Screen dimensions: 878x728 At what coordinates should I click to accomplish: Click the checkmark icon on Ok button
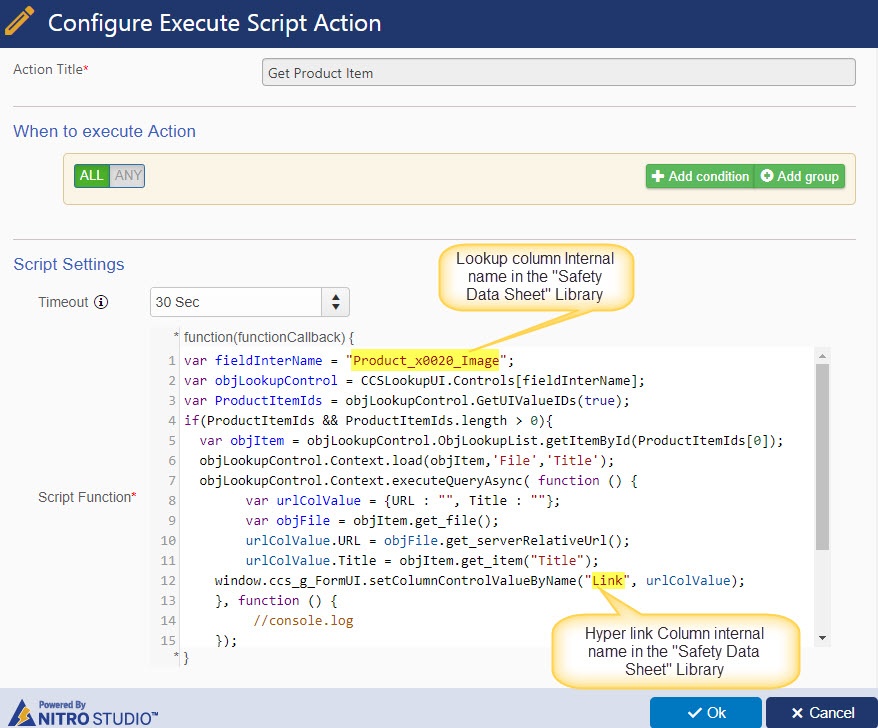(x=695, y=713)
